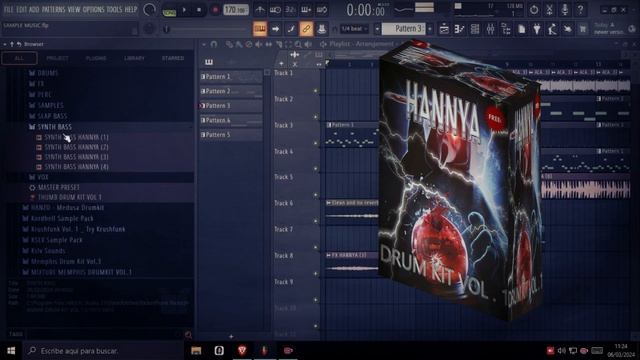640x360 pixels.
Task: Click the plus button right of Pattern 3
Action: coord(429,29)
